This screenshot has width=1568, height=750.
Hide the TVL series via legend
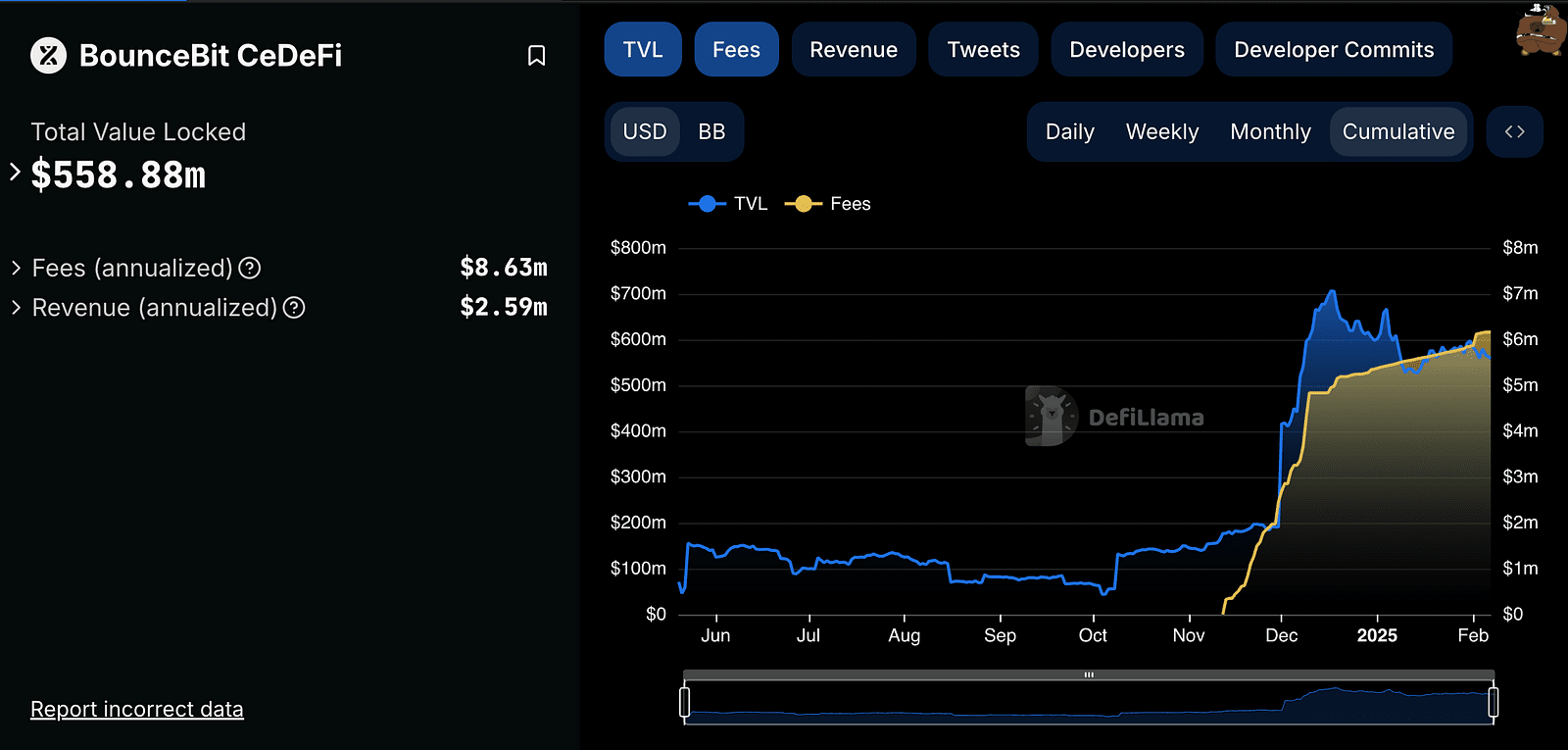click(728, 204)
